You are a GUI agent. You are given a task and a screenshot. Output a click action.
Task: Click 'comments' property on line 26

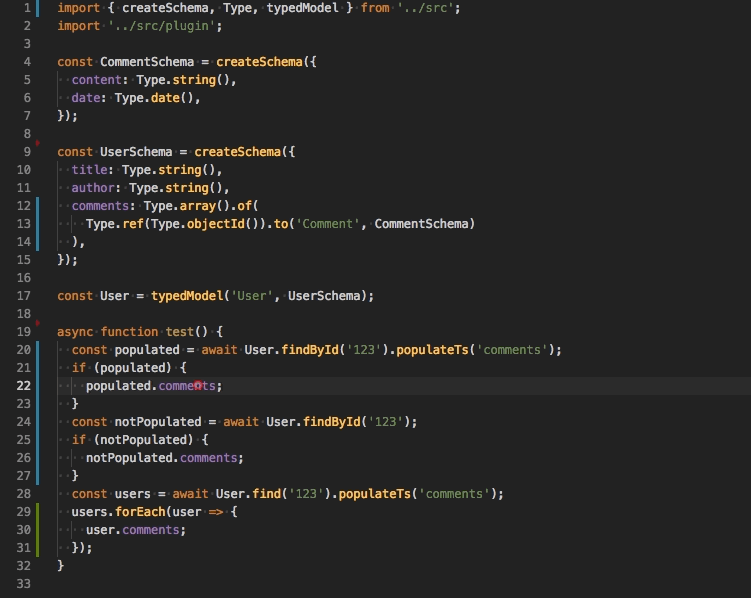coord(208,458)
